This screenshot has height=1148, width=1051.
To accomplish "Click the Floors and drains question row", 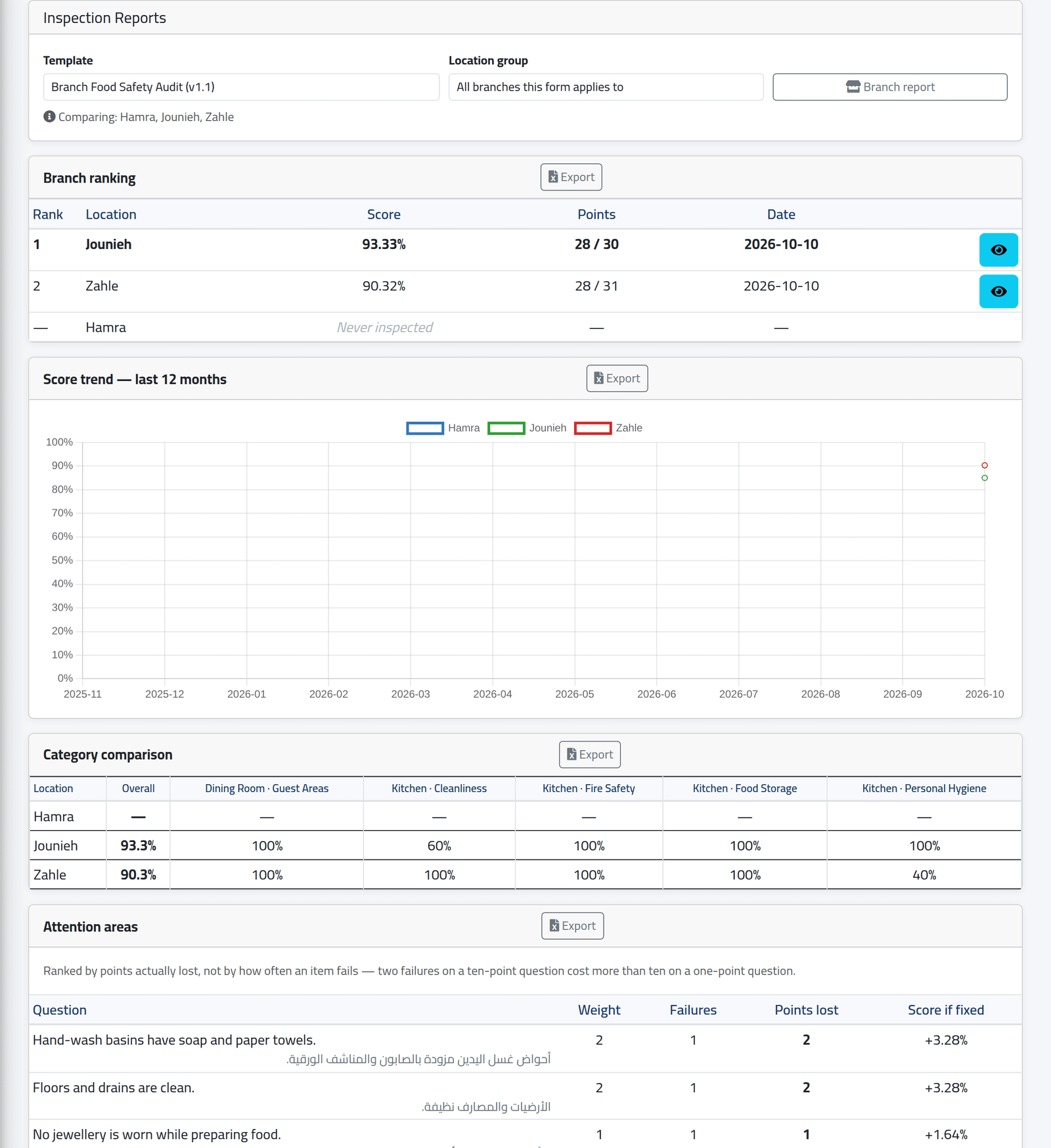I will point(525,1096).
